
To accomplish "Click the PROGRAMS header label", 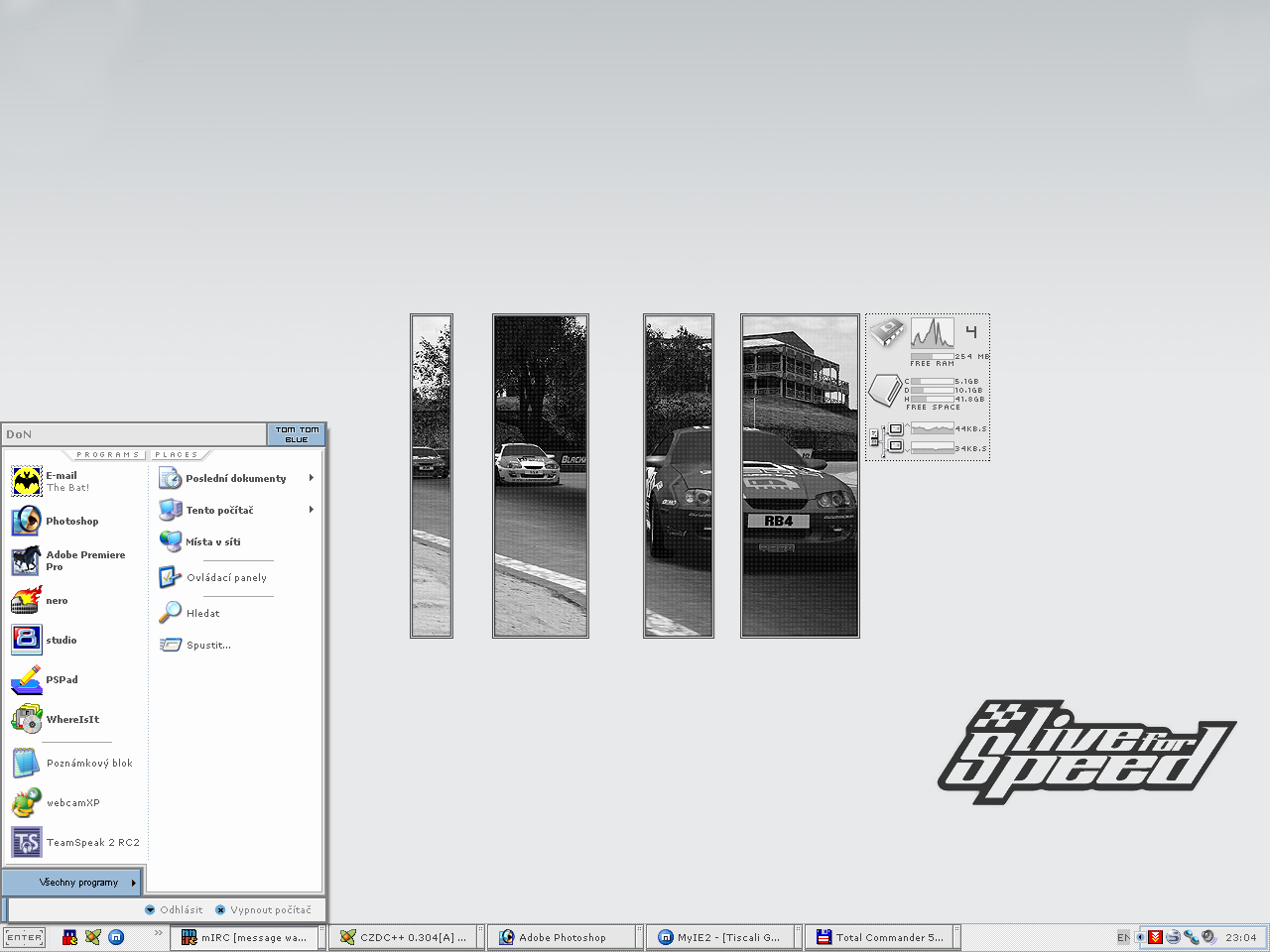I will tap(108, 455).
